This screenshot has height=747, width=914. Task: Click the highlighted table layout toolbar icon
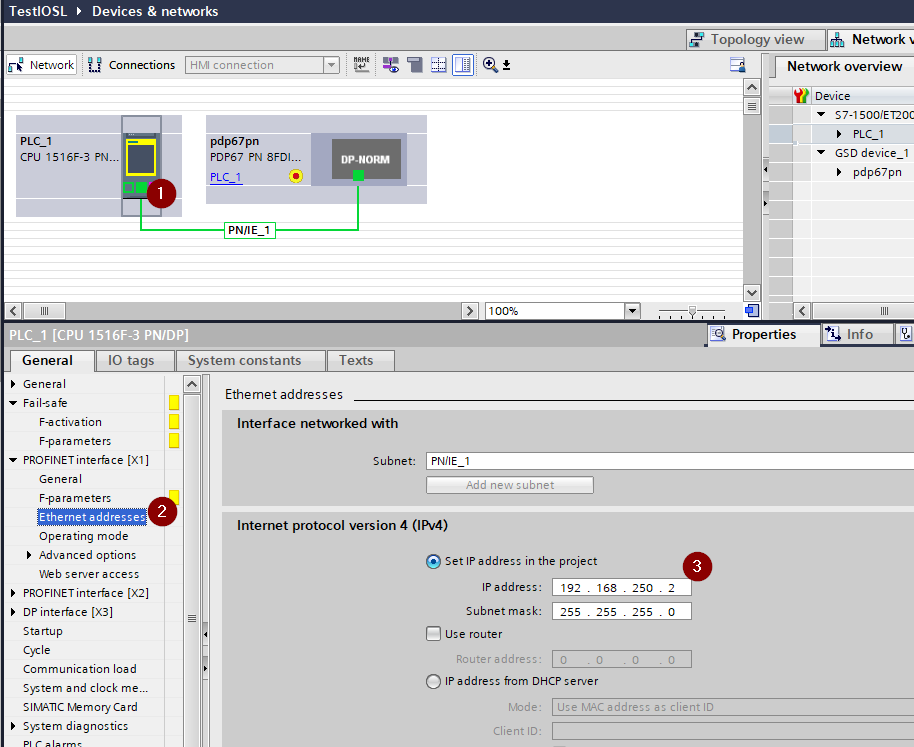click(463, 65)
